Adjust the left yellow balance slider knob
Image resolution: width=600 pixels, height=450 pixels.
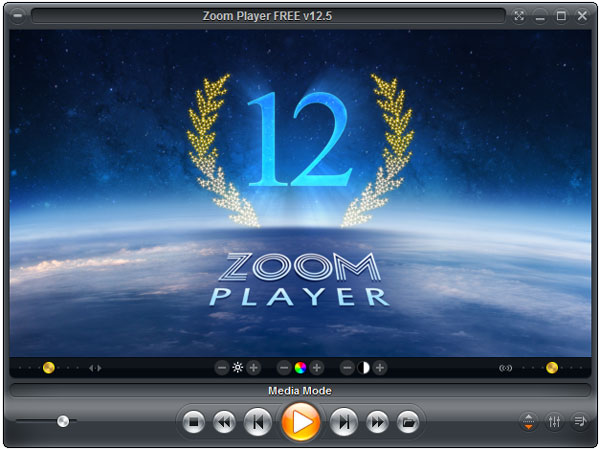tap(49, 368)
